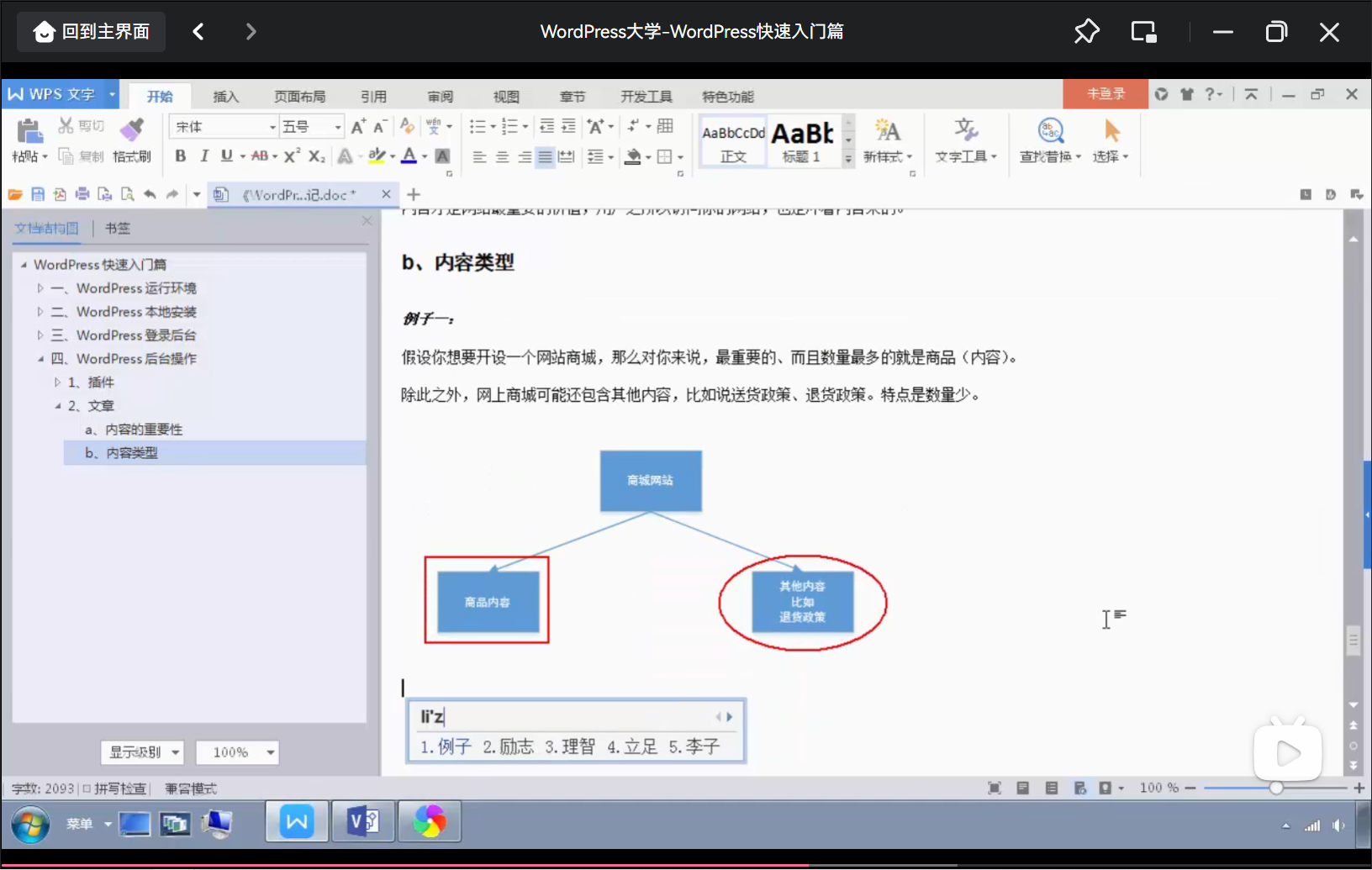Screen dimensions: 1372x870
Task: Select the 正文 style
Action: click(x=733, y=142)
